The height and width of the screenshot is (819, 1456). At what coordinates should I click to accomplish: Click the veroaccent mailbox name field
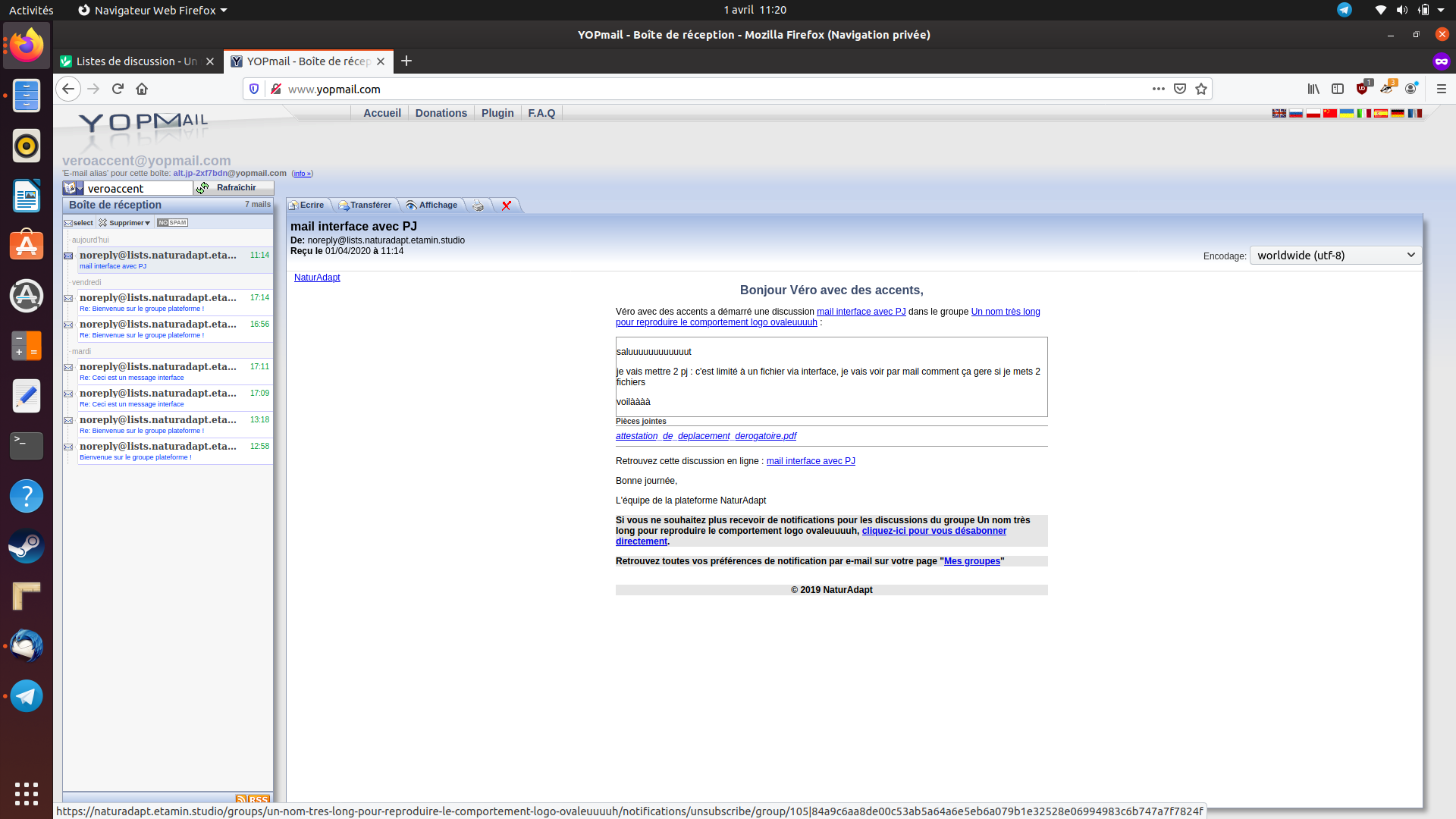(138, 188)
